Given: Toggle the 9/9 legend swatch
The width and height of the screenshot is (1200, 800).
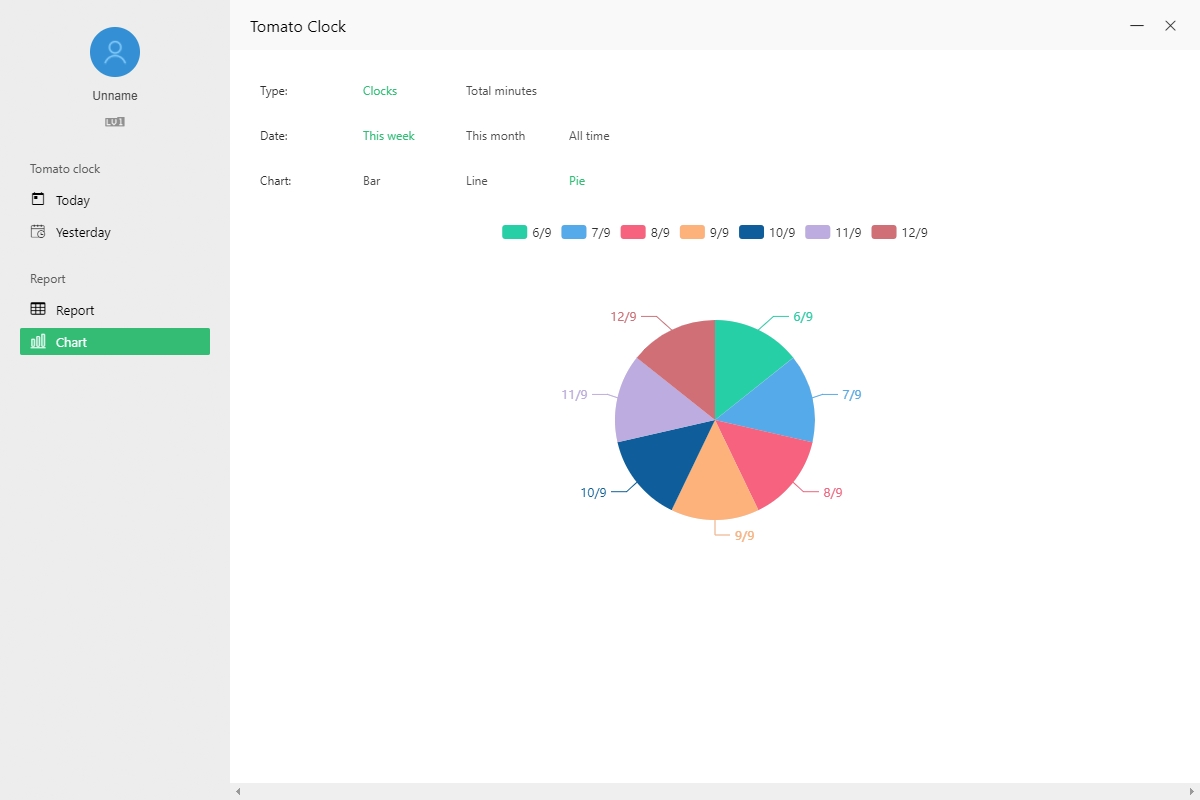Looking at the screenshot, I should point(692,232).
